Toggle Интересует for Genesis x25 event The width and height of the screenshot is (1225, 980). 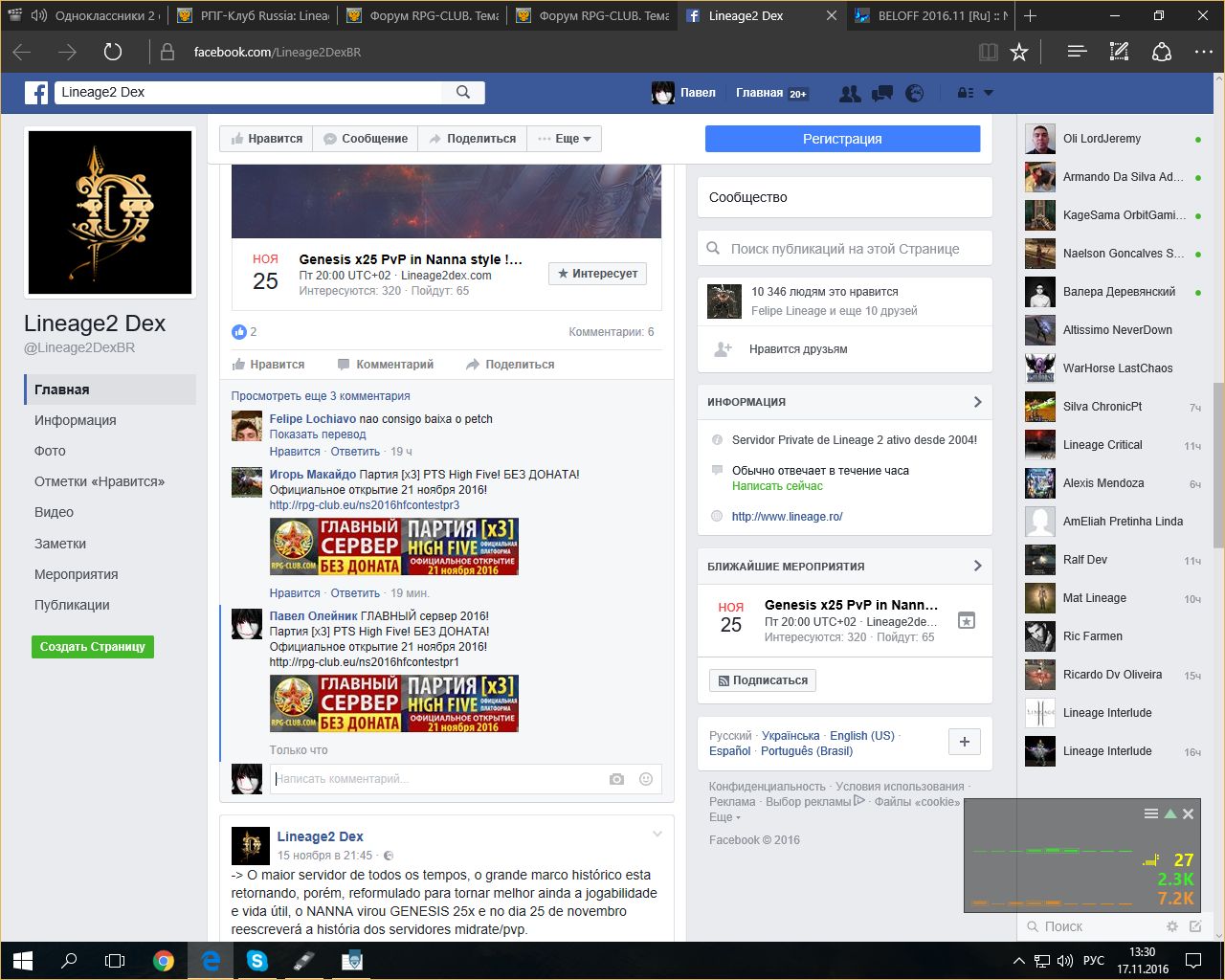(x=598, y=274)
